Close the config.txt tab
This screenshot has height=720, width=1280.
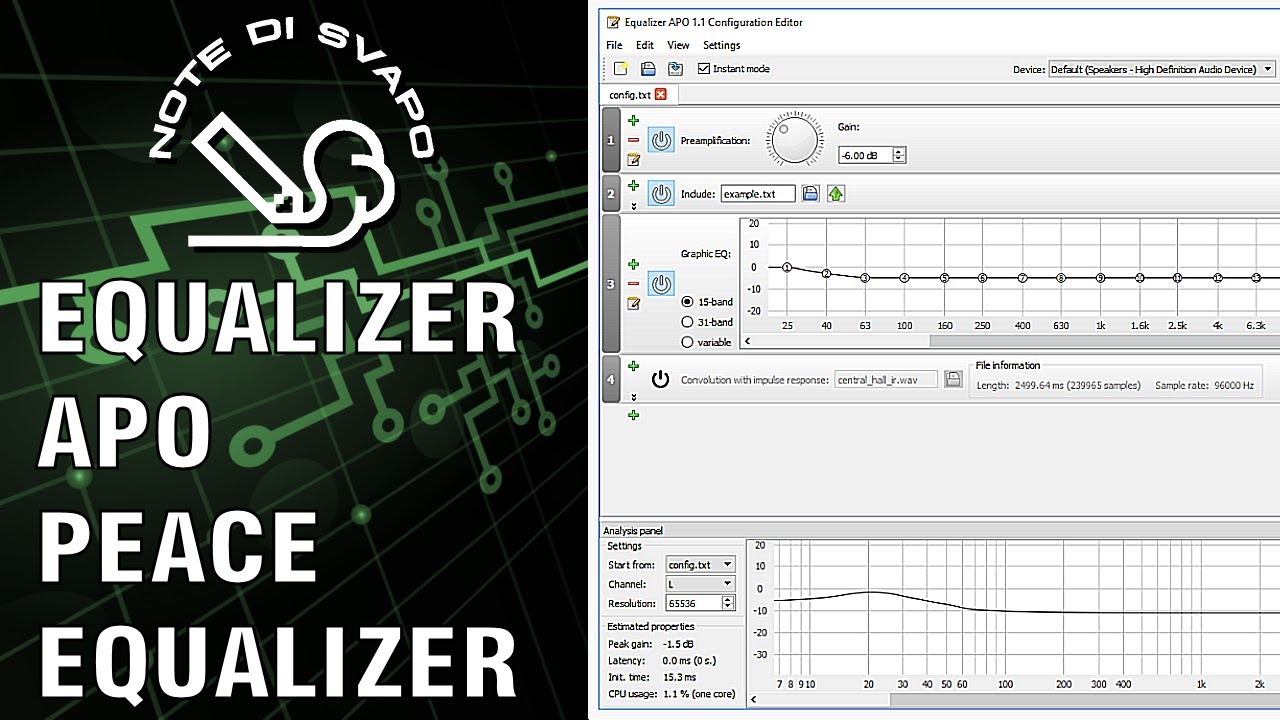660,95
